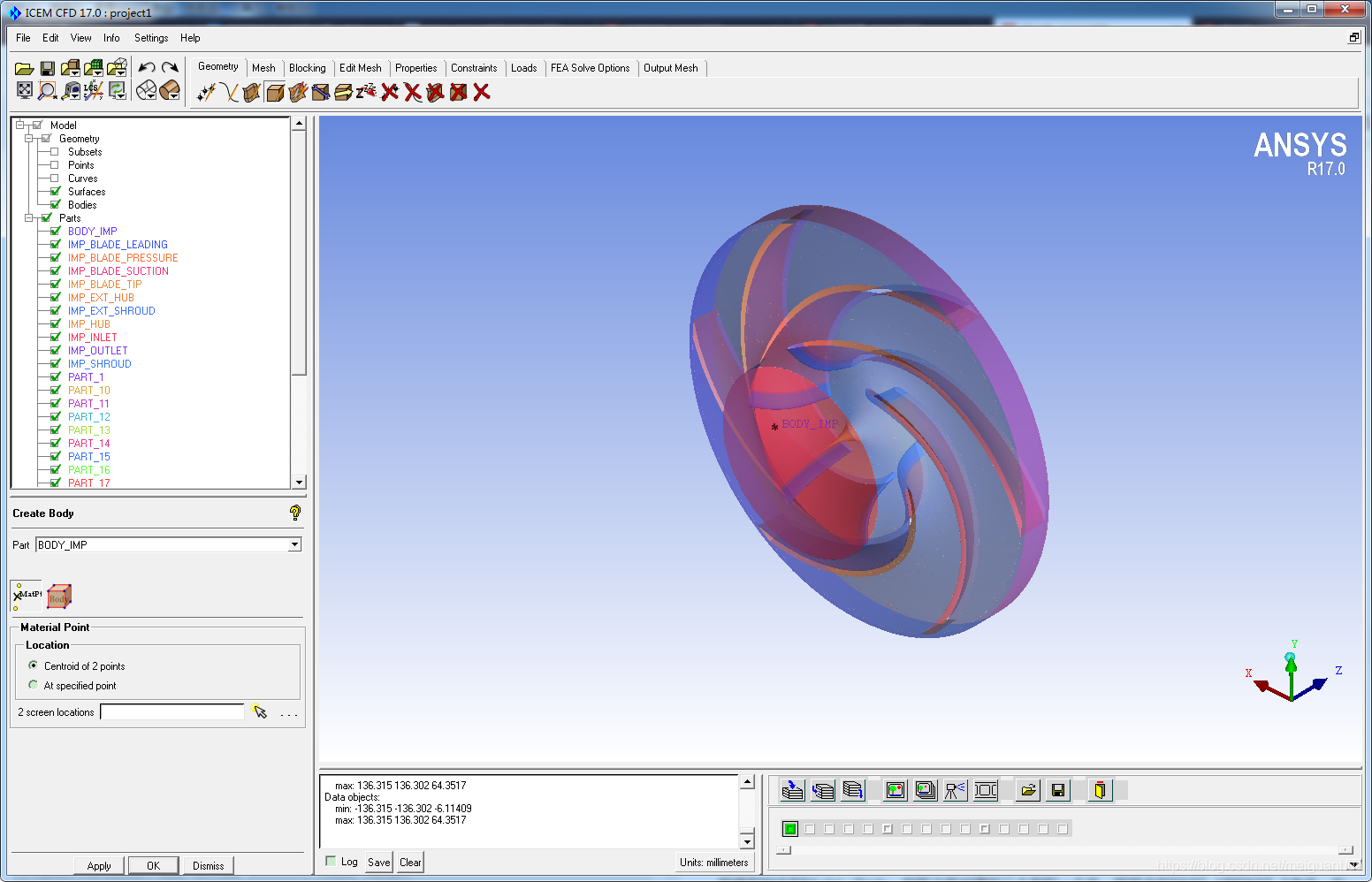Open mesh file icon with green grid
Screen dimensions: 1372x882
(x=94, y=68)
